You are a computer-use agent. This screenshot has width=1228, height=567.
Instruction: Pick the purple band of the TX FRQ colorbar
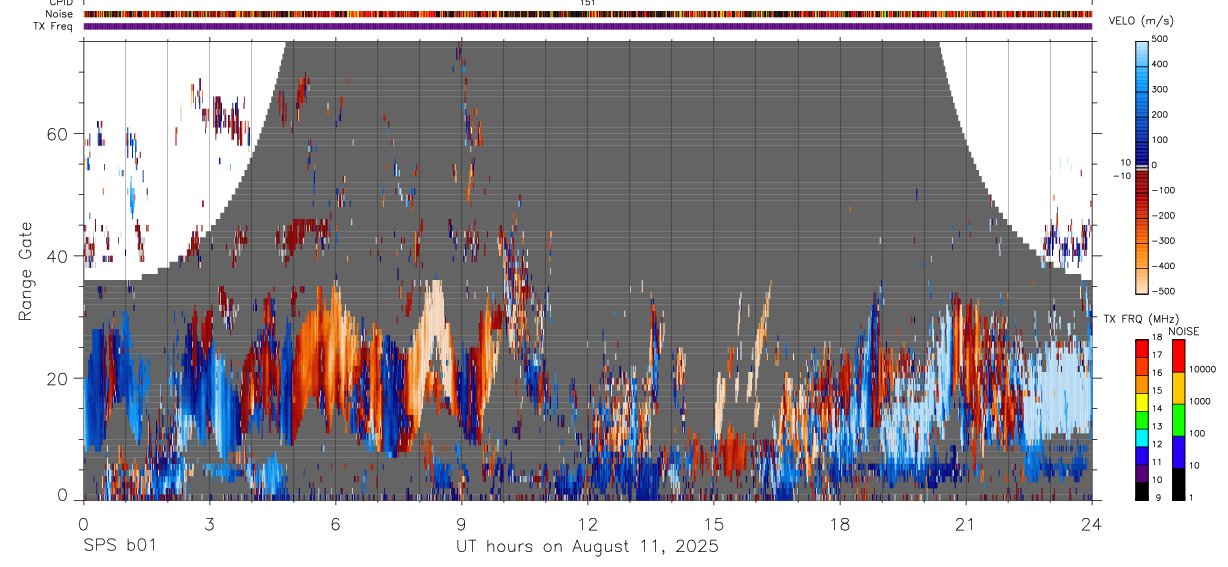(1142, 472)
